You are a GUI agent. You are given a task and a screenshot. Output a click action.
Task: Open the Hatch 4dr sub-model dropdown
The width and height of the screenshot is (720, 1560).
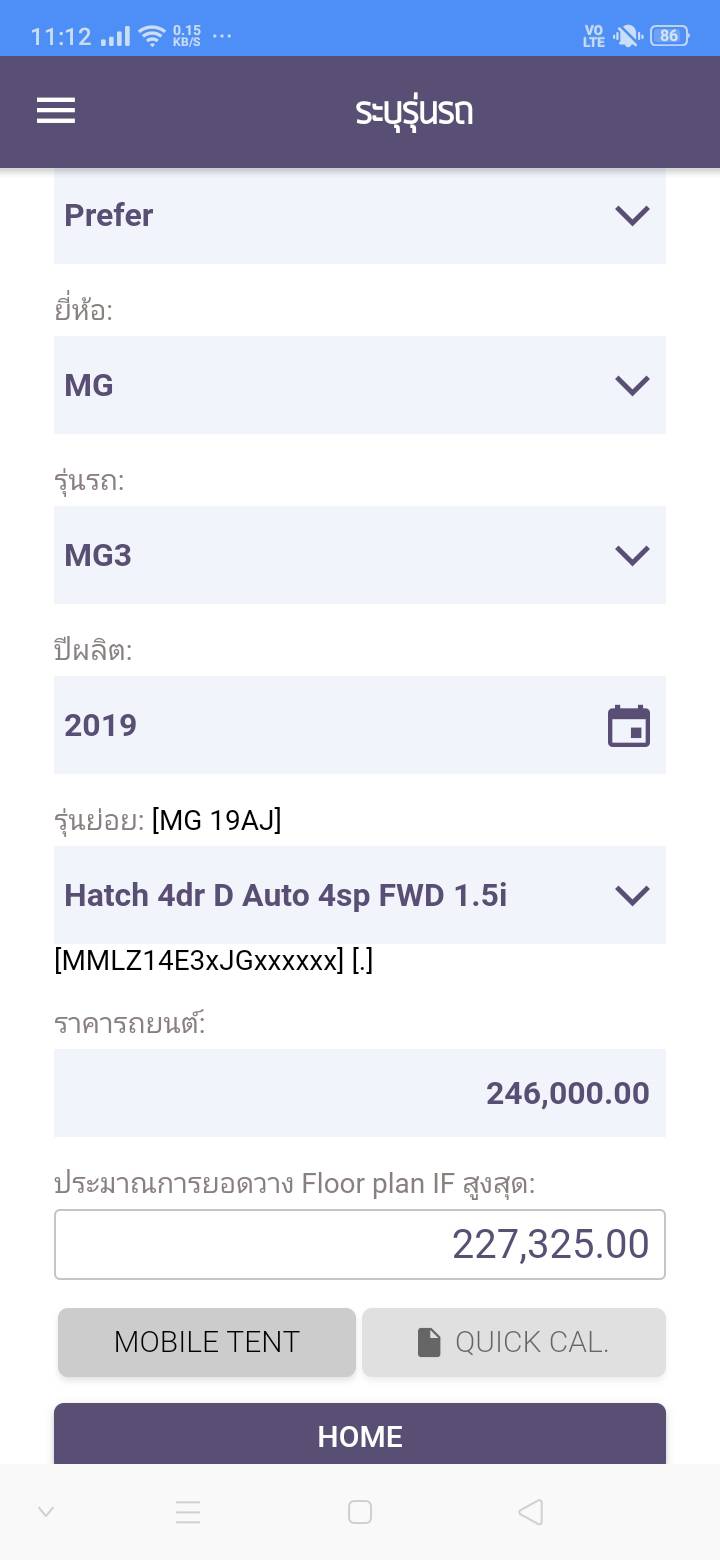(632, 895)
